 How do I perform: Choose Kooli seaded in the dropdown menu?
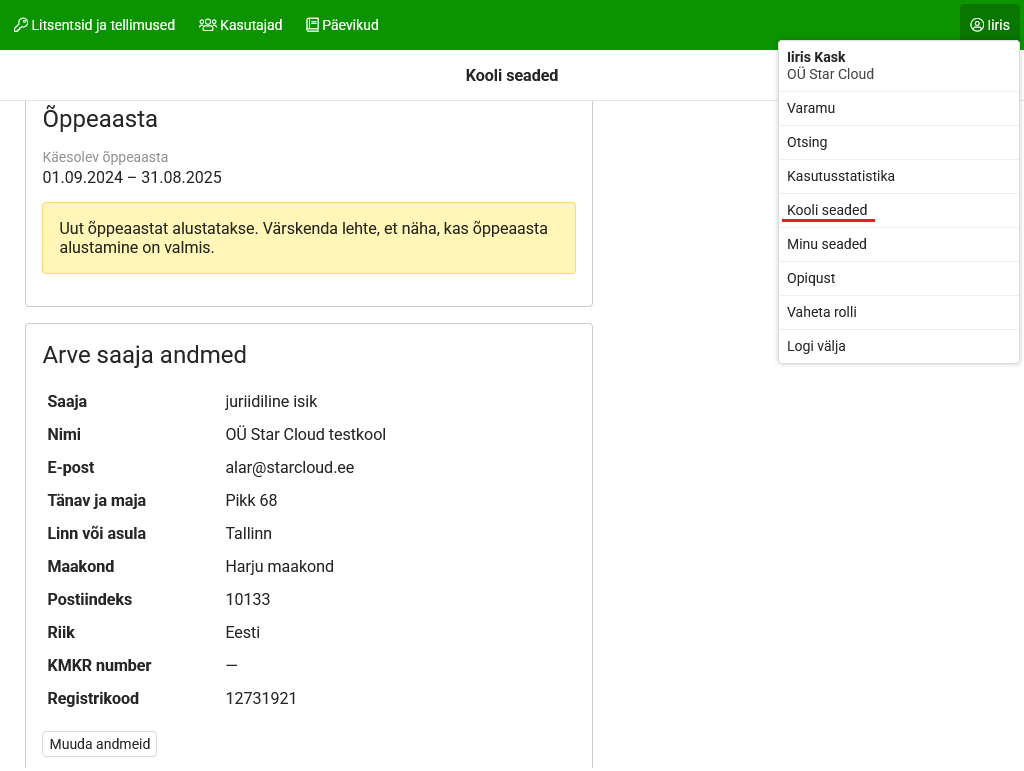tap(827, 210)
